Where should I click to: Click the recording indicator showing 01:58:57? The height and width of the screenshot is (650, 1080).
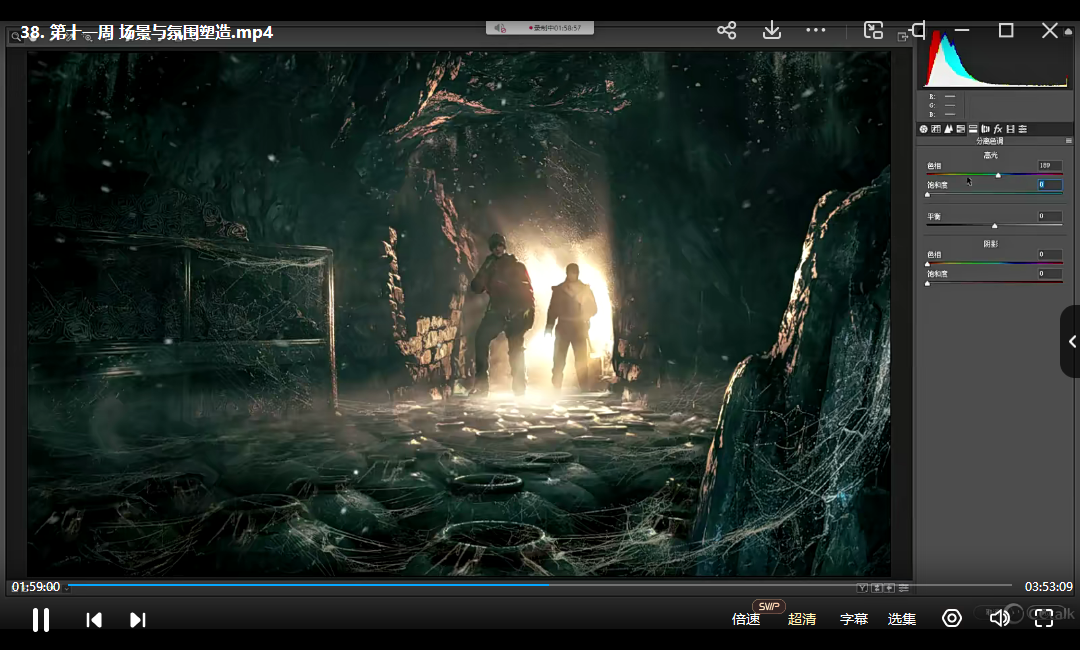click(x=540, y=28)
